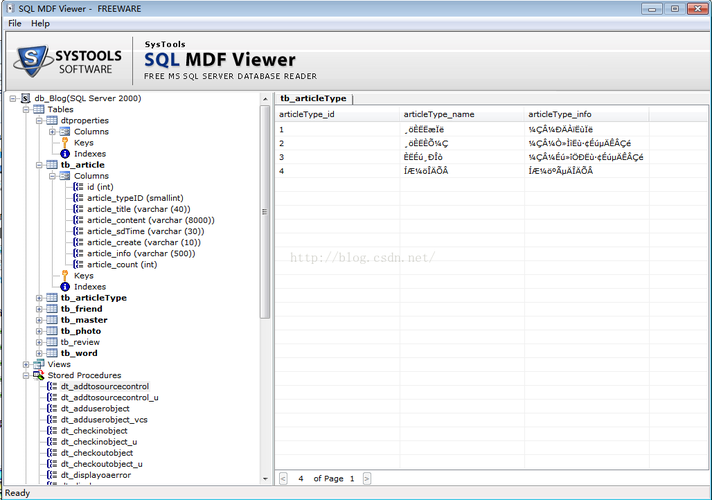Click the tb_articleType table icon
The height and width of the screenshot is (500, 712).
[52, 298]
